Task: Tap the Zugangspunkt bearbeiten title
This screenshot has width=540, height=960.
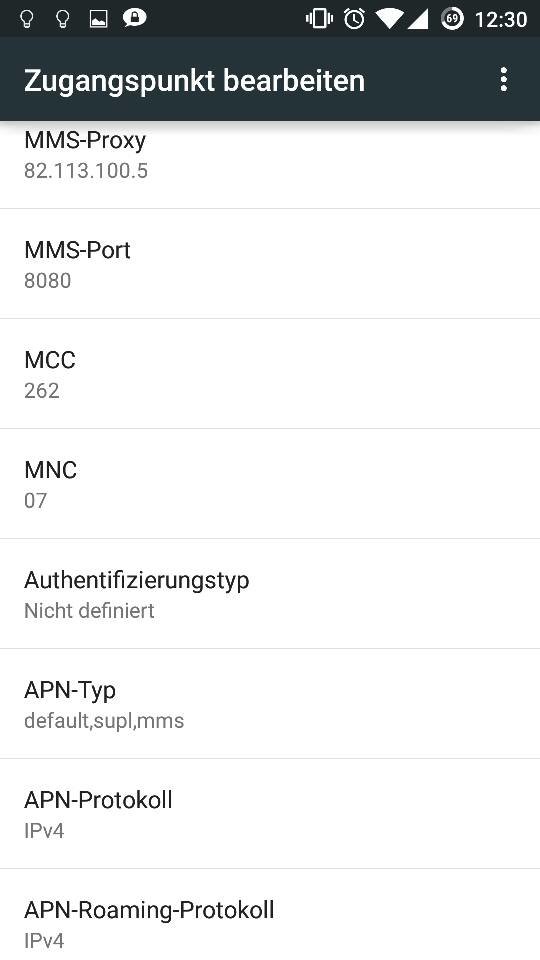Action: point(194,81)
